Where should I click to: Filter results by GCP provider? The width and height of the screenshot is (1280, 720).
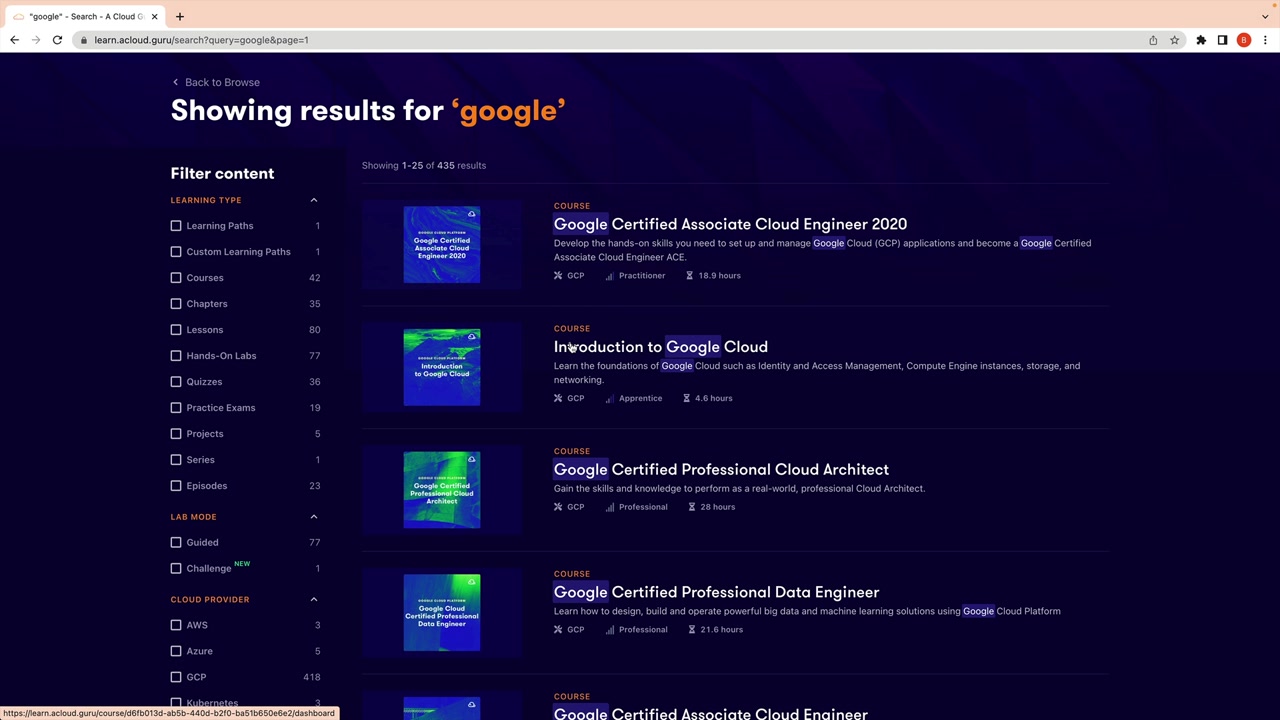click(176, 677)
